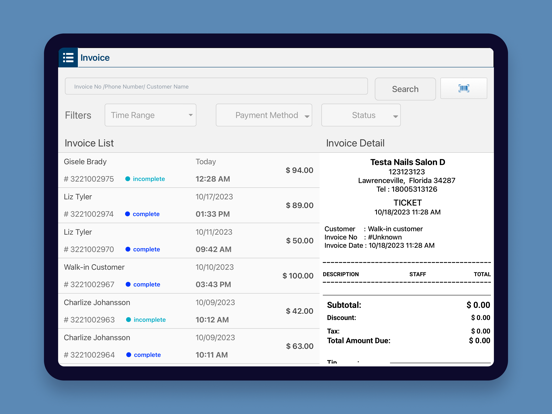Select Charlize Johansson invoice #3221002963
This screenshot has height=414, width=552.
tap(189, 311)
